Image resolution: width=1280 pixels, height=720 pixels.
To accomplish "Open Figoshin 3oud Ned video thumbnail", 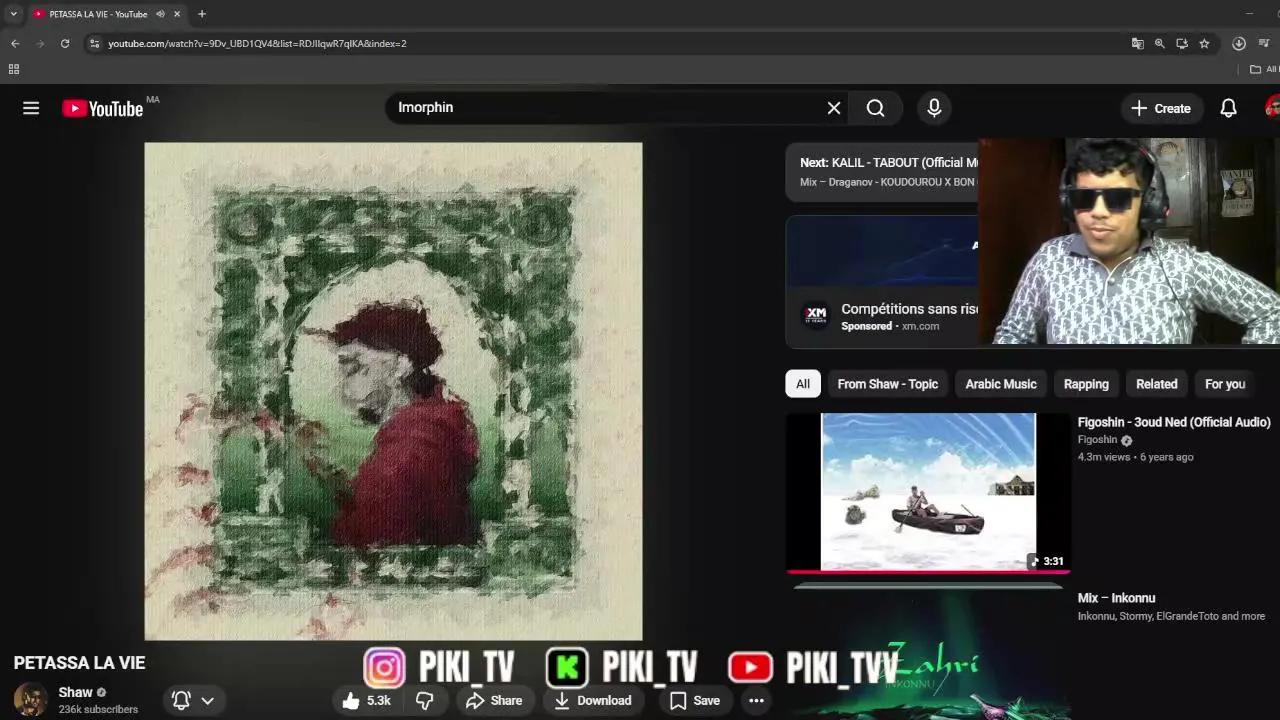I will click(928, 492).
